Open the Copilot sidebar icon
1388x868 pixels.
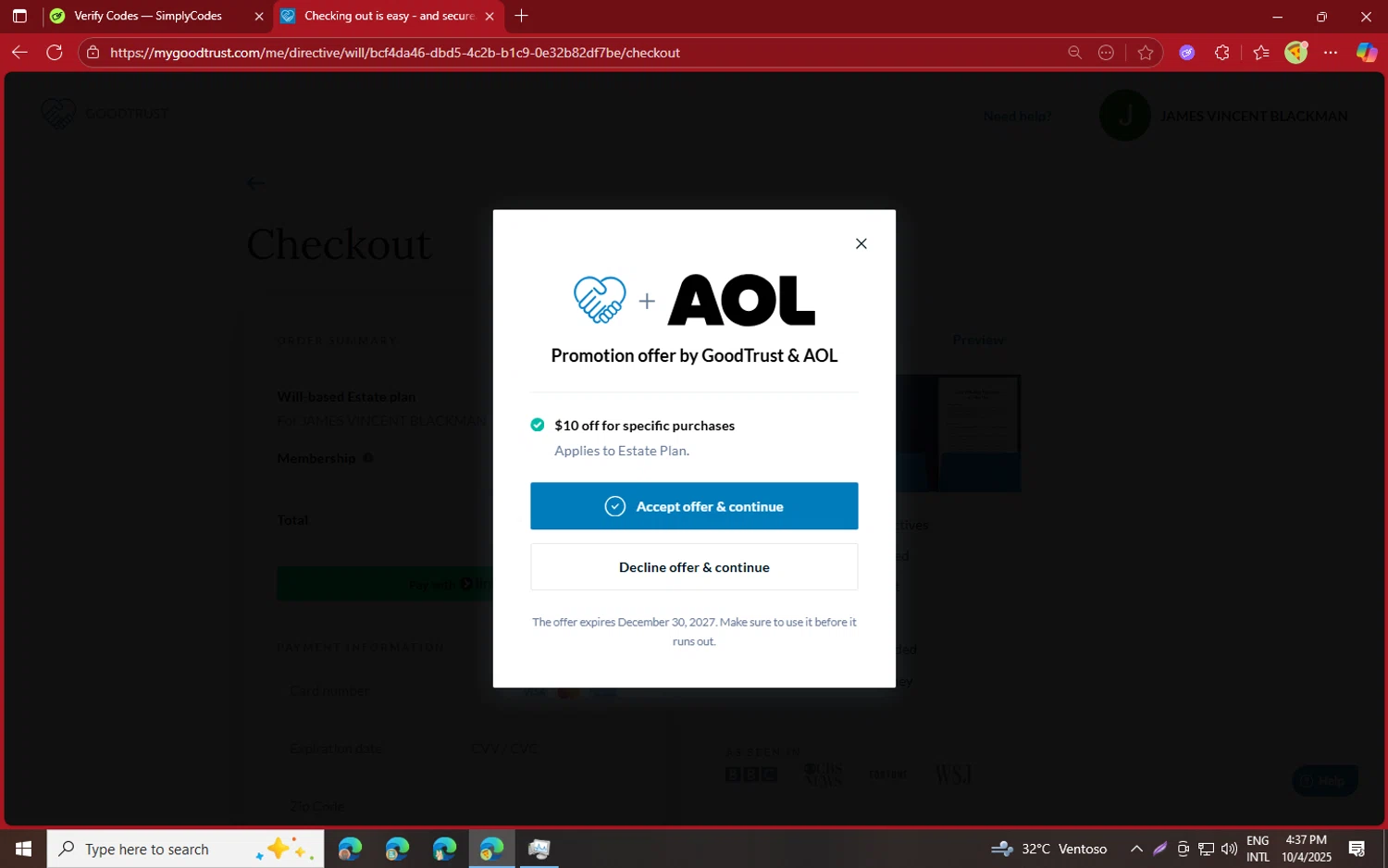1367,53
